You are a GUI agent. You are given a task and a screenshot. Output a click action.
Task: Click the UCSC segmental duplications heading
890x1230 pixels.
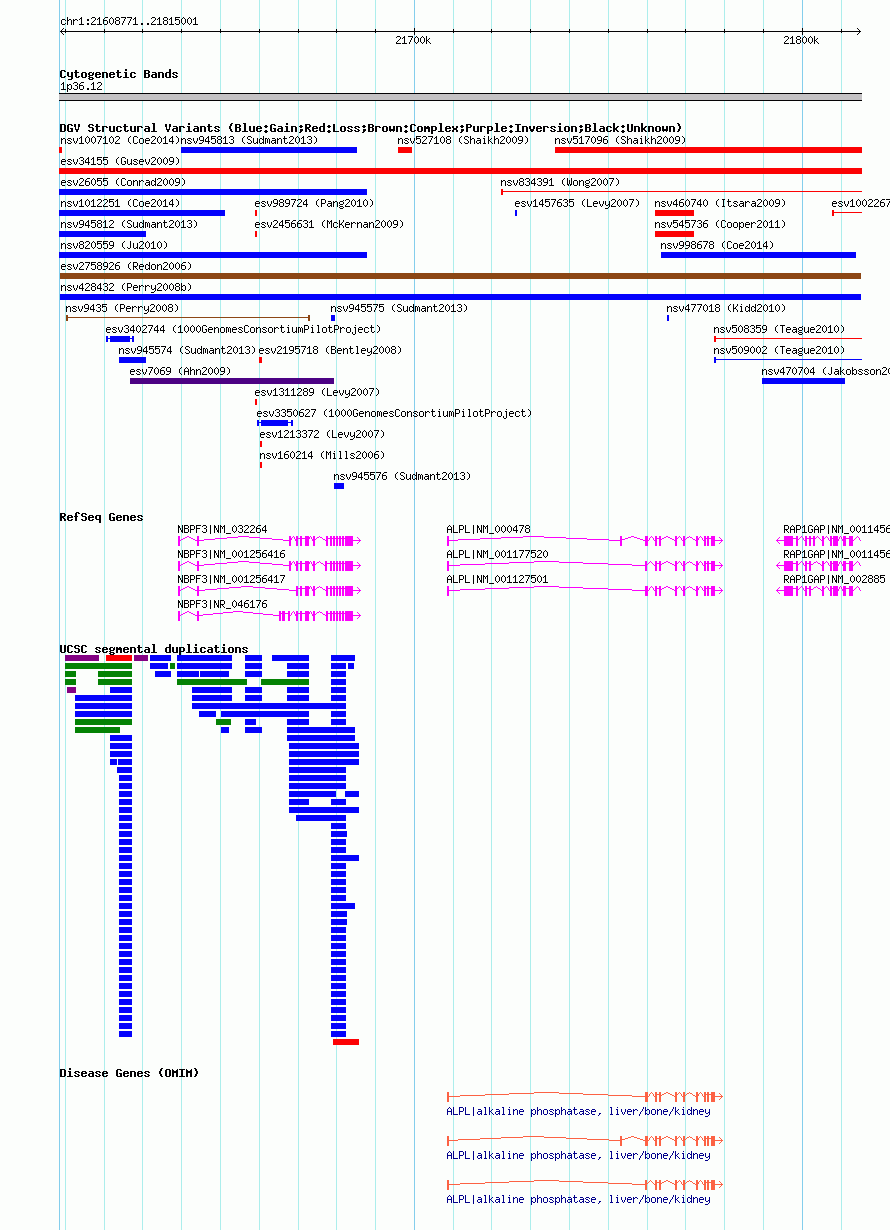click(x=154, y=649)
